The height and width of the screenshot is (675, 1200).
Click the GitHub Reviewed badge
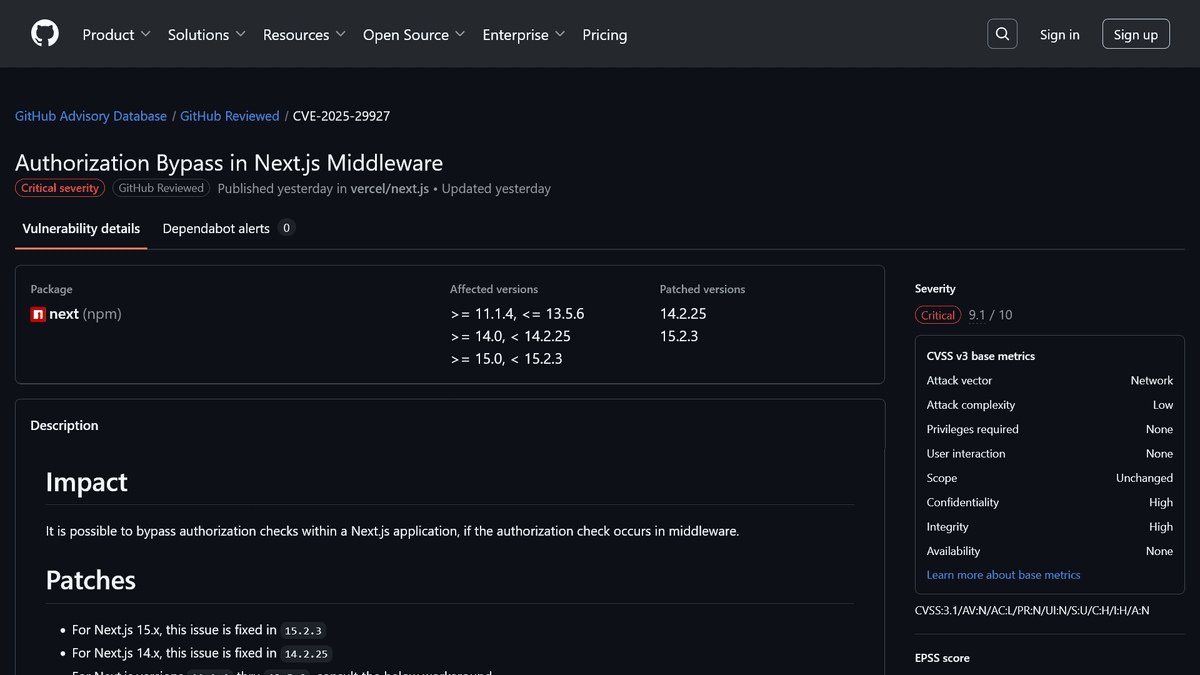160,188
